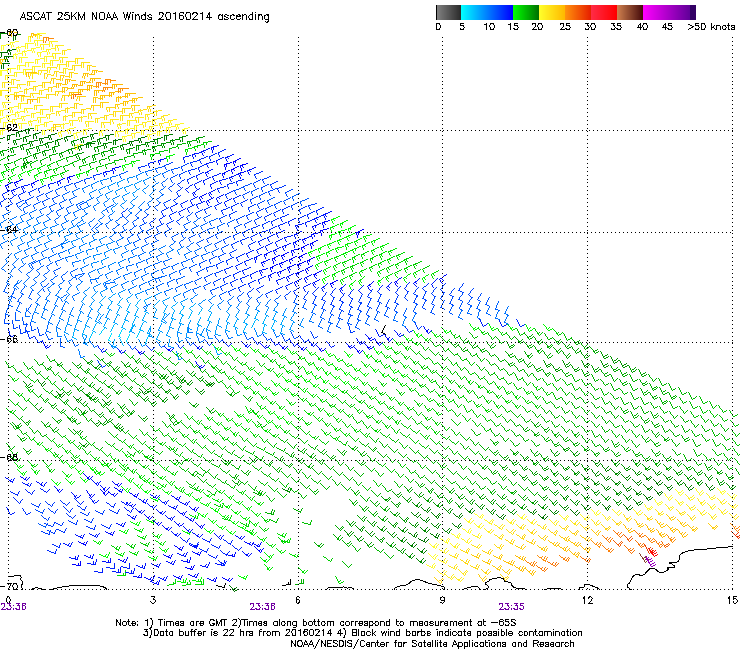Click the "-64" latitude axis label
740x650 pixels.
pos(9,229)
